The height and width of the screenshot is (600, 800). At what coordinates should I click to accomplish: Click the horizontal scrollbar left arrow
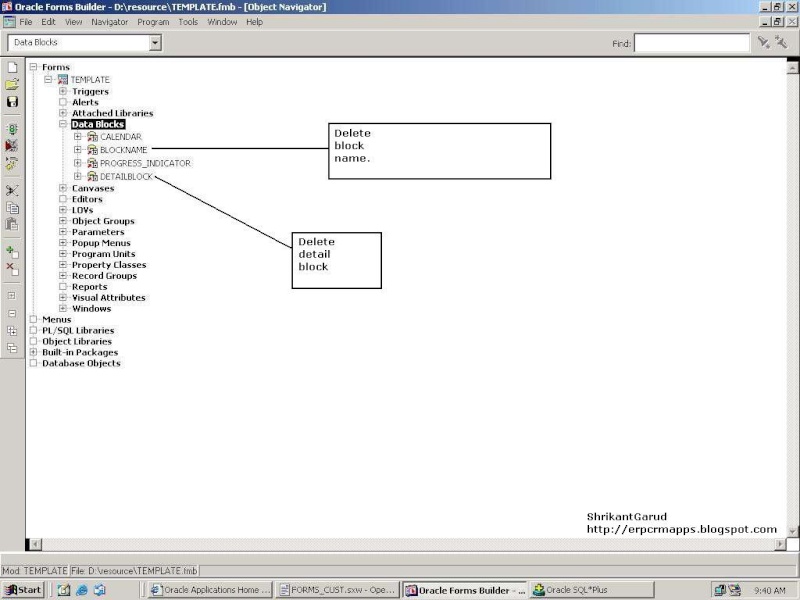(35, 544)
